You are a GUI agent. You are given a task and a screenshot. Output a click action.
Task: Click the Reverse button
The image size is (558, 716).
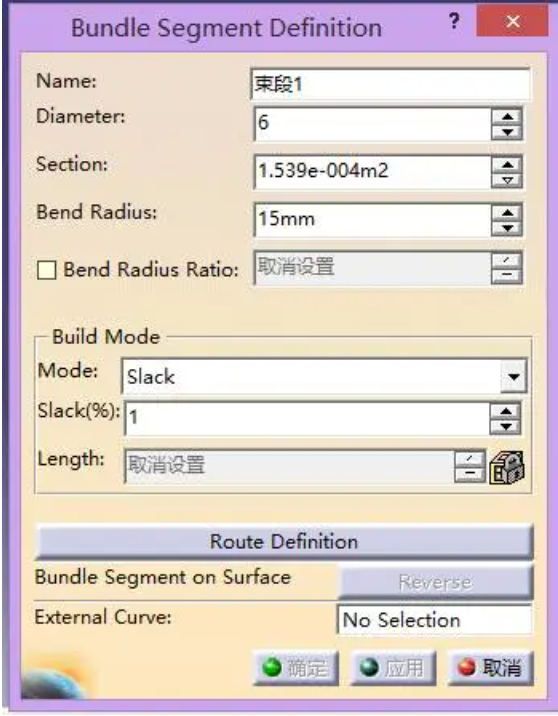tap(435, 582)
